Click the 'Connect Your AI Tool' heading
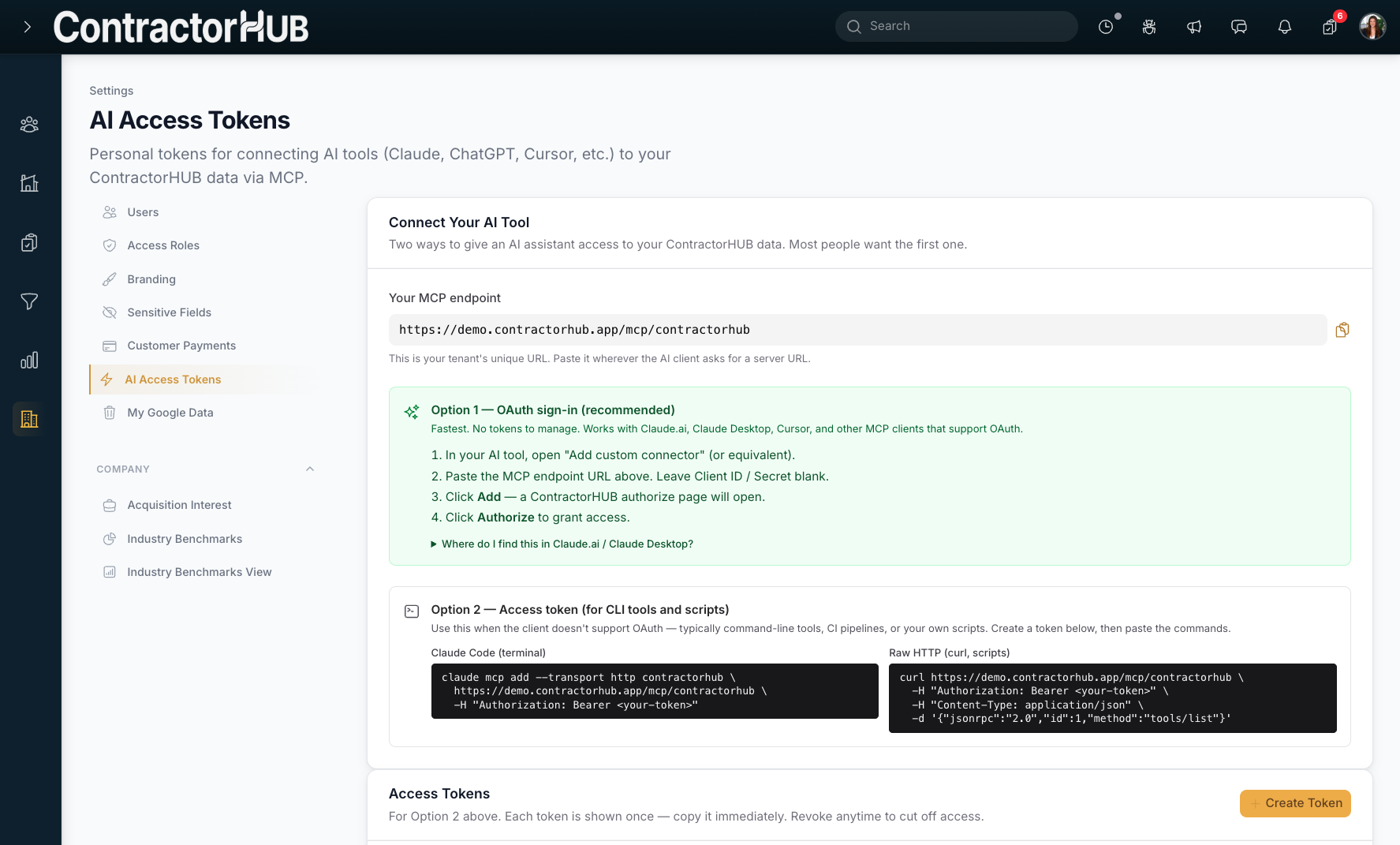 click(459, 222)
